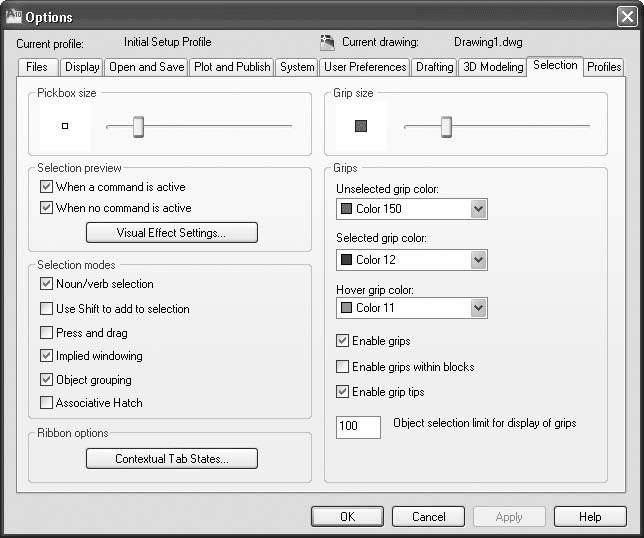Go to the Plot and Publish tab
This screenshot has height=538, width=644.
coord(232,67)
